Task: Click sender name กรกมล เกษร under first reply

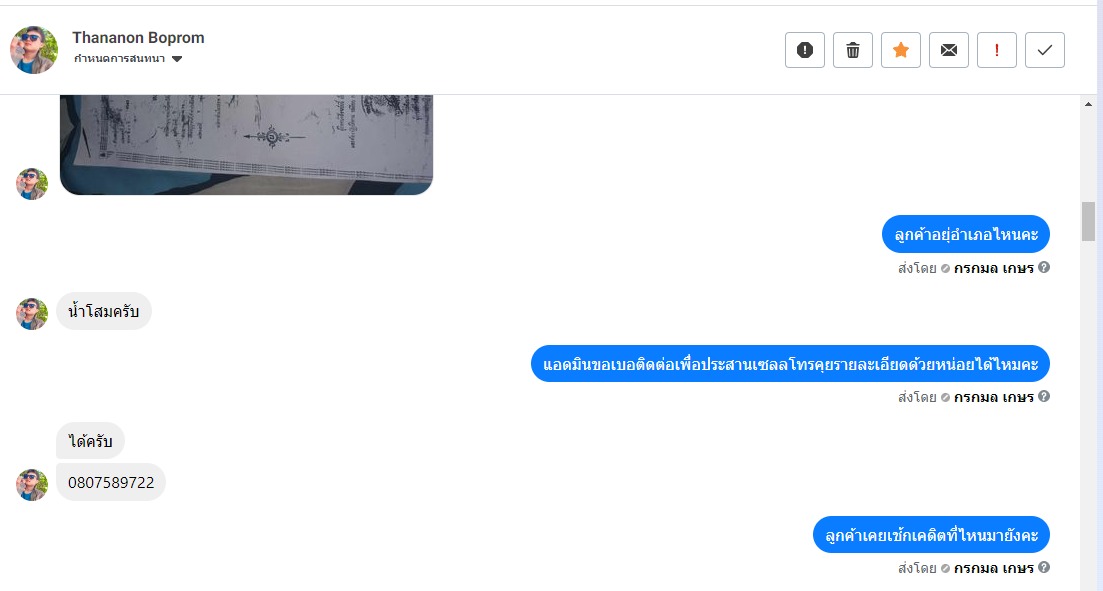Action: coord(993,268)
